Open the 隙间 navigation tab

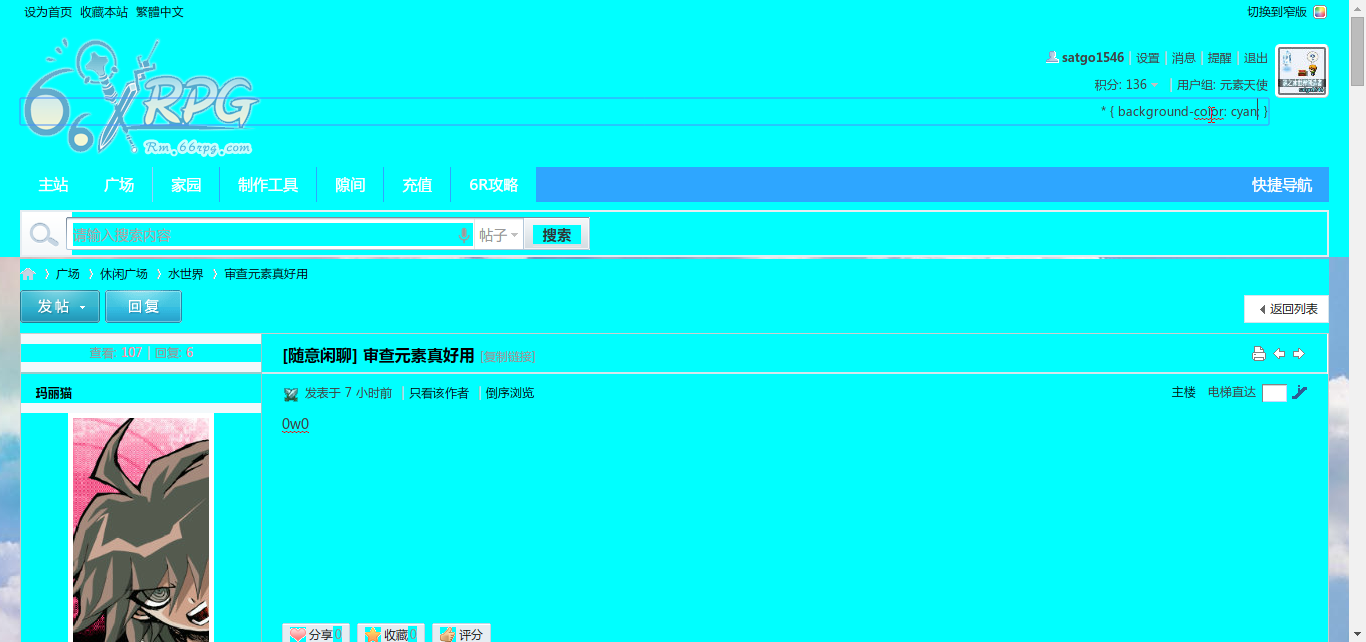350,185
